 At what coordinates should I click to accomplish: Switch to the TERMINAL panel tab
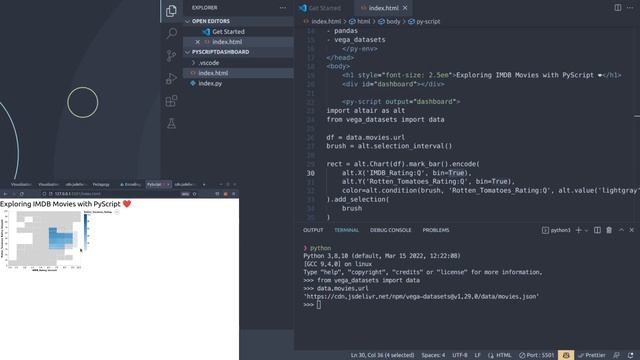pos(347,230)
